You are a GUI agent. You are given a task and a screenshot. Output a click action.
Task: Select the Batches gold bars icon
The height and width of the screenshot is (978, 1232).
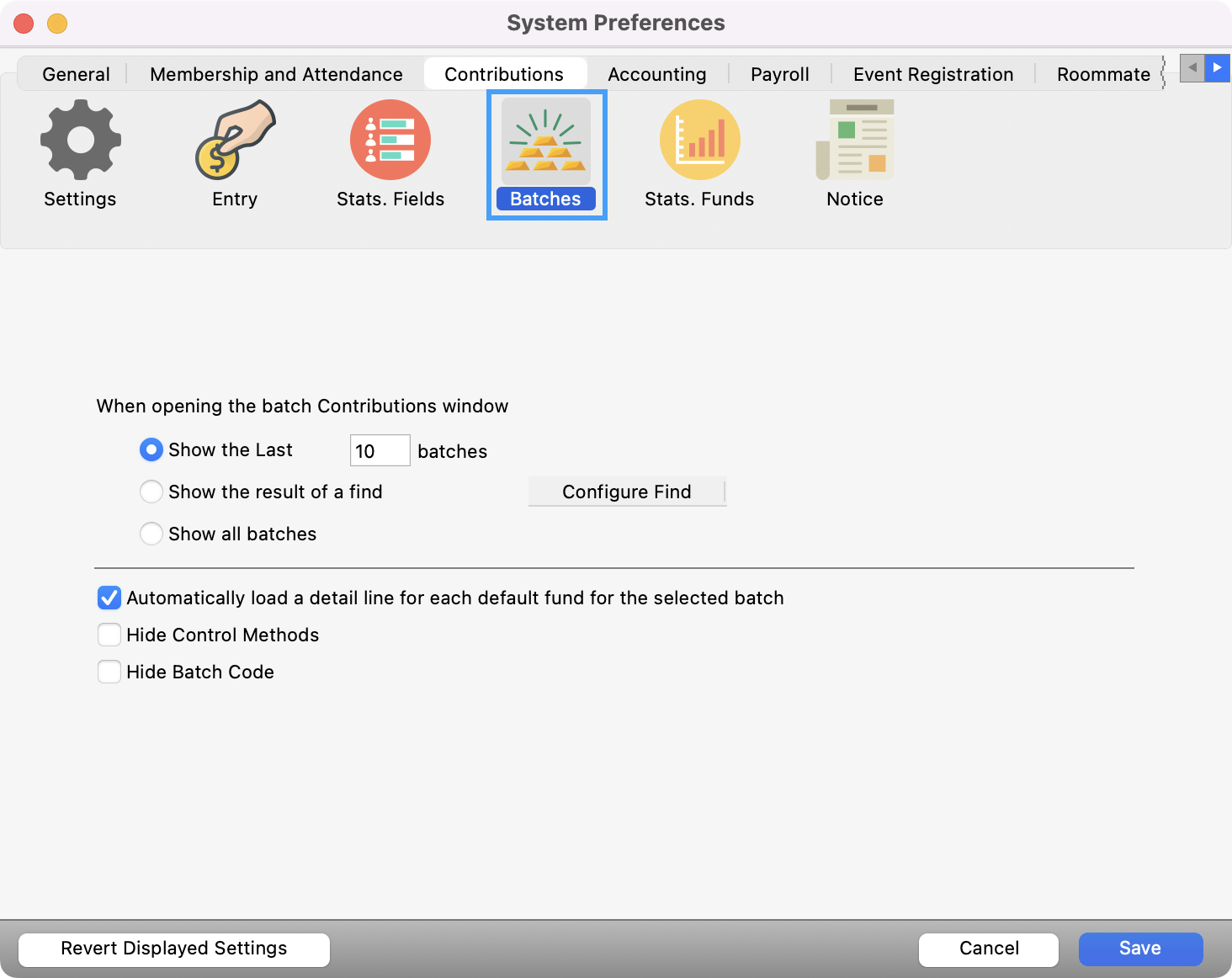[545, 141]
